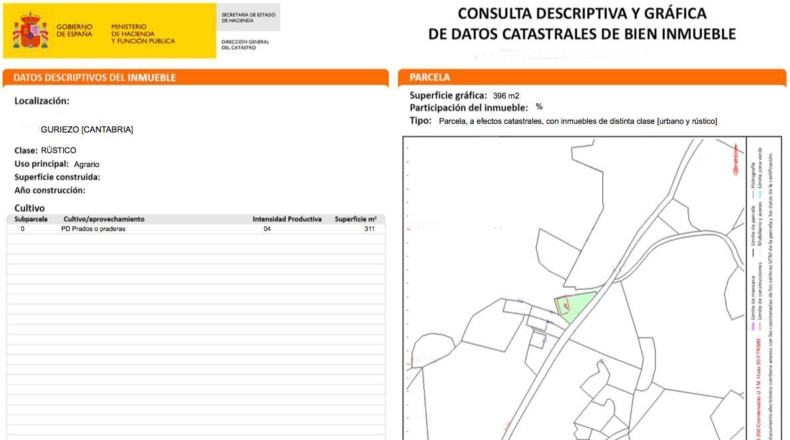Click the title line 'DE DATOS CATASTRALES DE BIEN INMUEBLE'
The image size is (790, 440).
coord(582,34)
